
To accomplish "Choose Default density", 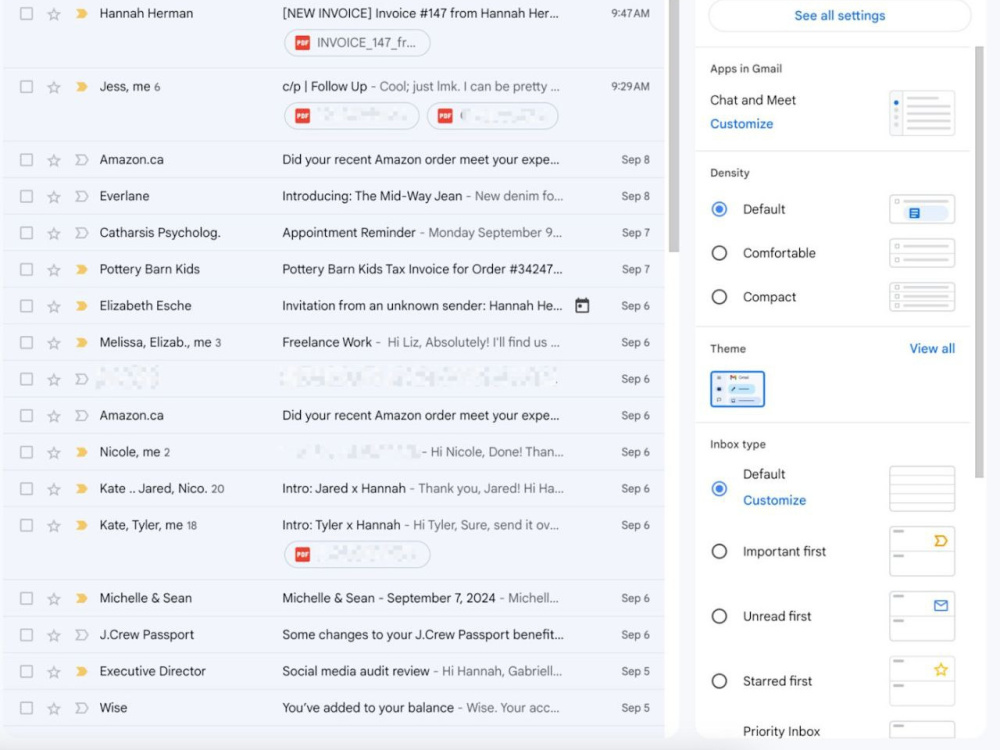I will [719, 209].
